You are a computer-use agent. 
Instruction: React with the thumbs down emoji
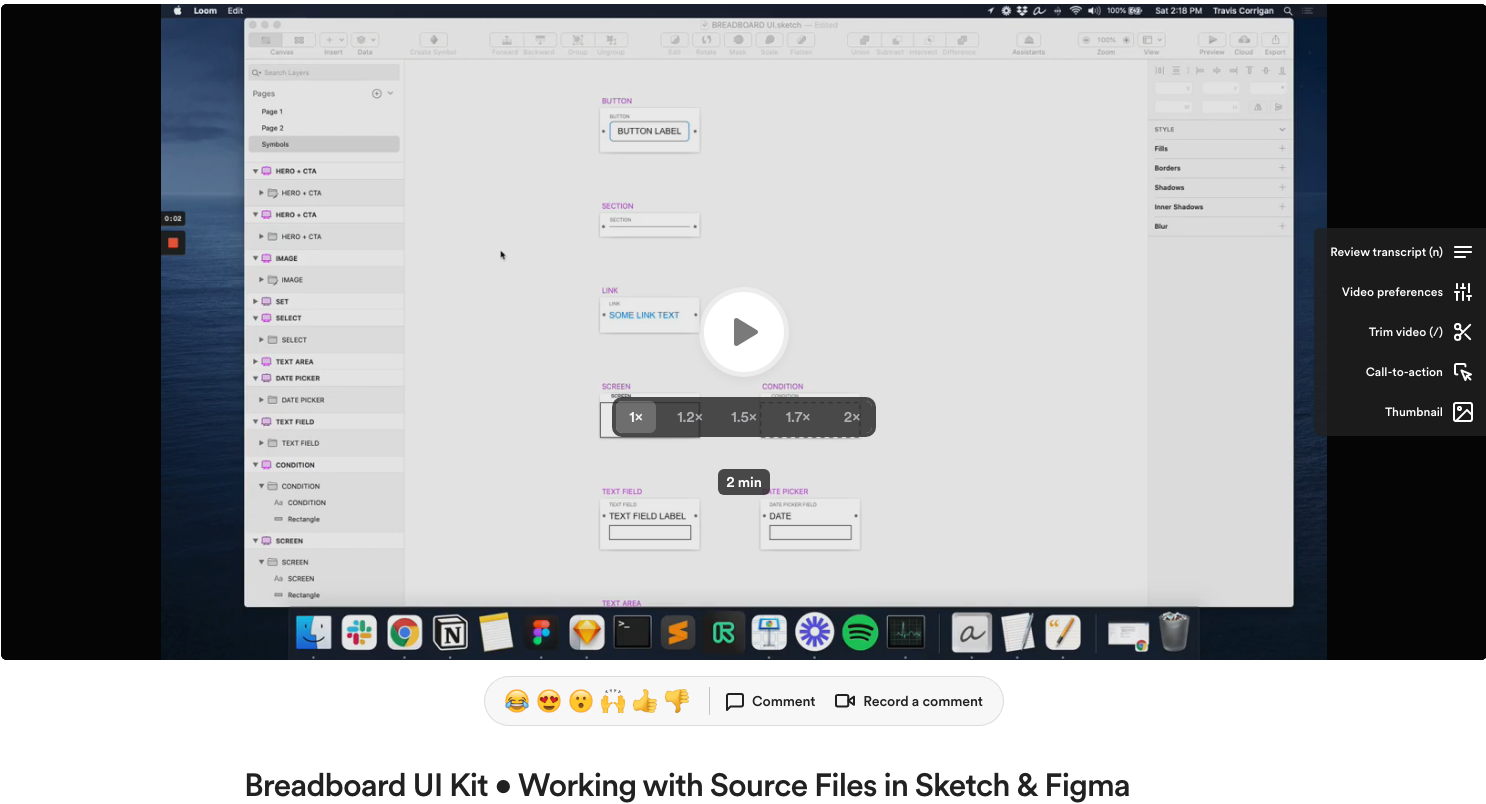pyautogui.click(x=677, y=701)
